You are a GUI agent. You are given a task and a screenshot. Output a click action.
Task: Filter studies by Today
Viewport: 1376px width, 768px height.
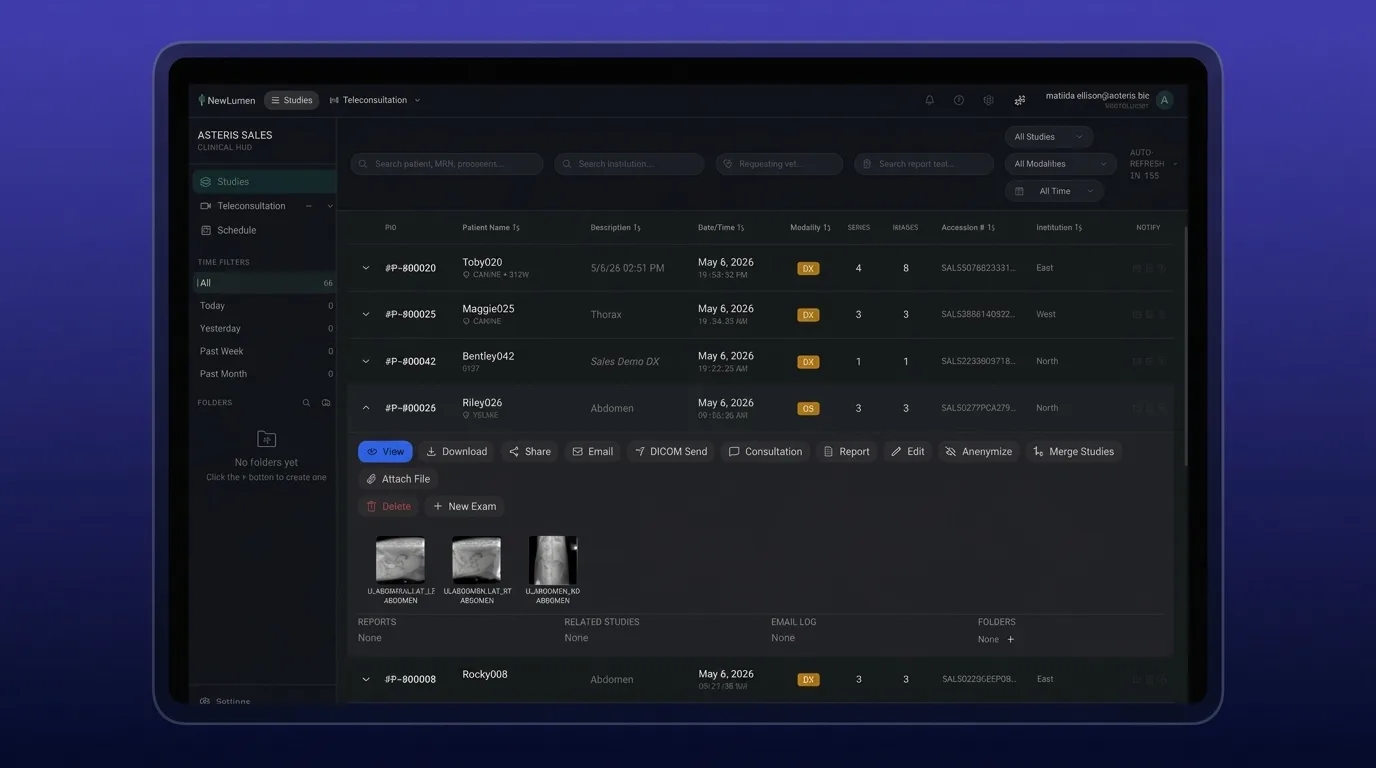tap(264, 306)
